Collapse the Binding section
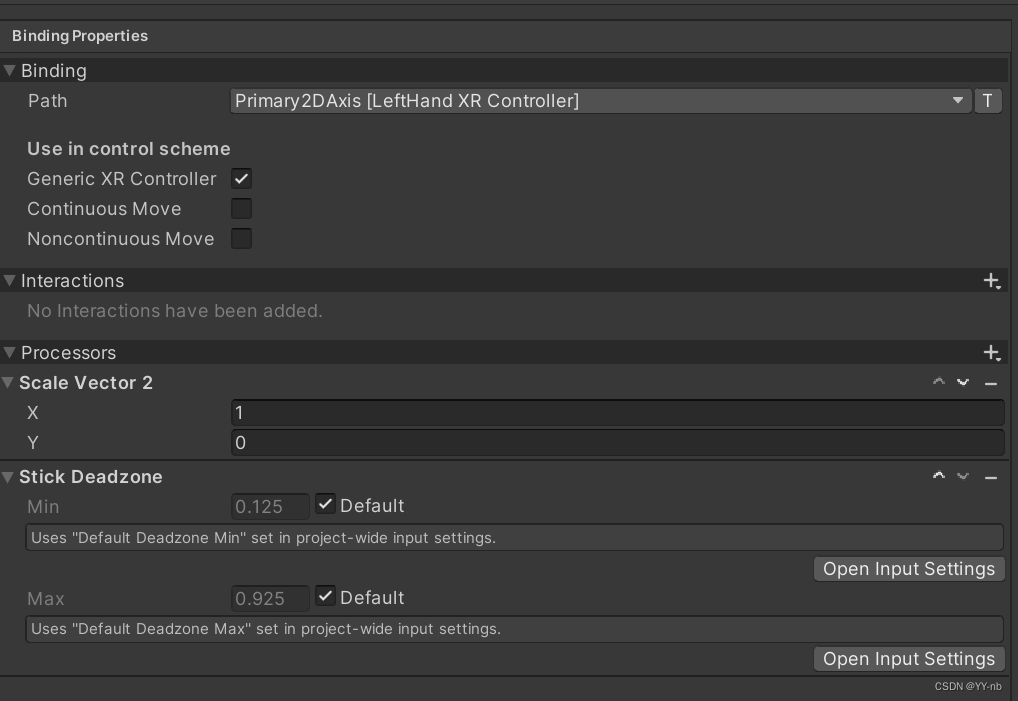The height and width of the screenshot is (701, 1018). pos(10,71)
